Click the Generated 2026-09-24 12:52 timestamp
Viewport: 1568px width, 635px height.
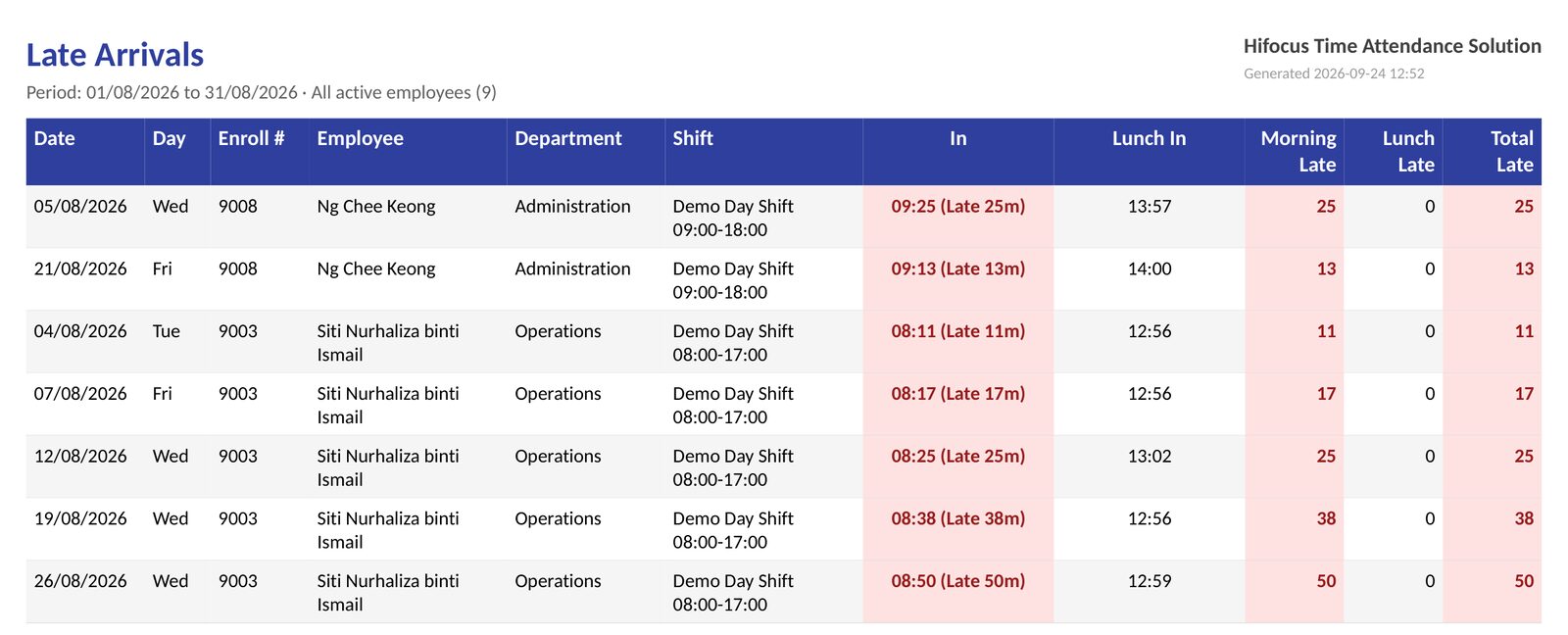(x=1334, y=73)
